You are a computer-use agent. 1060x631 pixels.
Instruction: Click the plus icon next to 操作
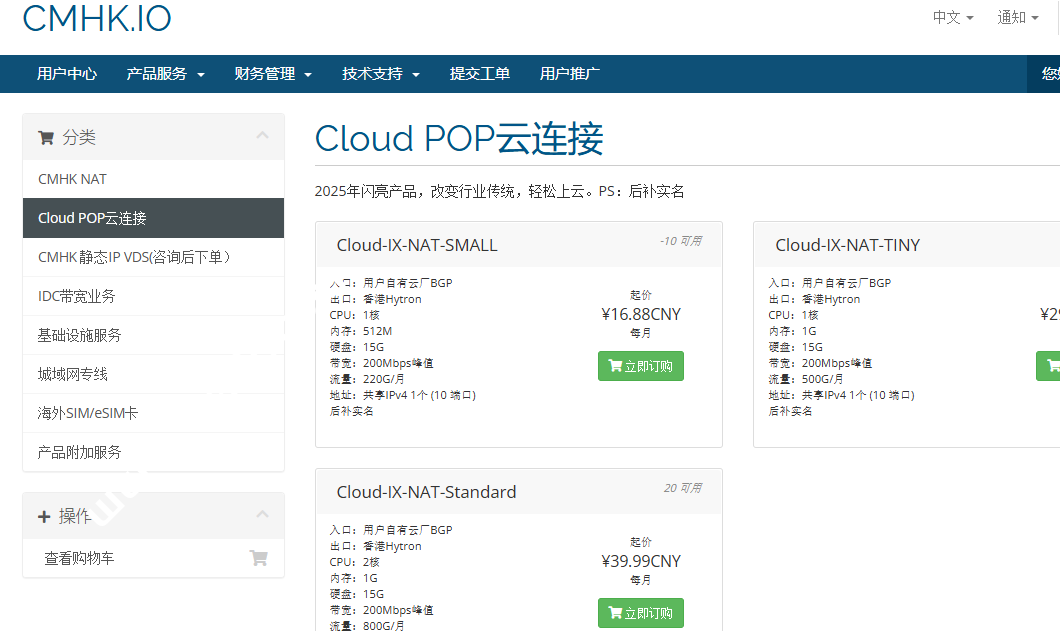click(46, 515)
